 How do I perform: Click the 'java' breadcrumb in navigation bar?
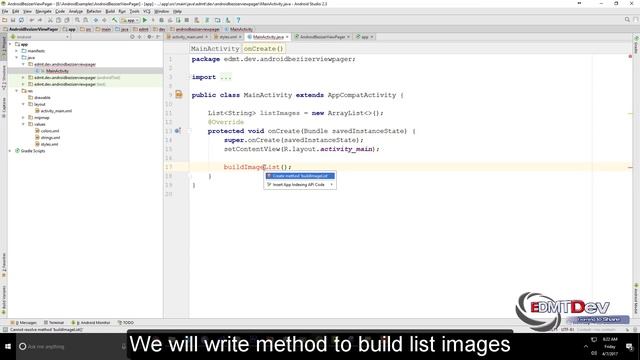pos(122,29)
